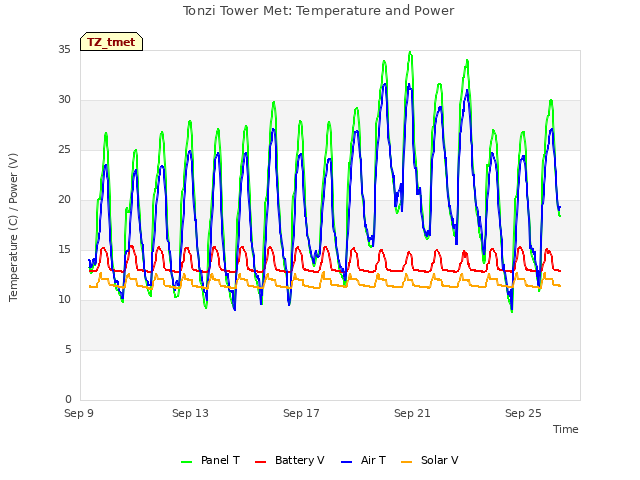The height and width of the screenshot is (480, 640).
Task: Click the Sep 9 x-axis tick label
Action: pos(79,413)
